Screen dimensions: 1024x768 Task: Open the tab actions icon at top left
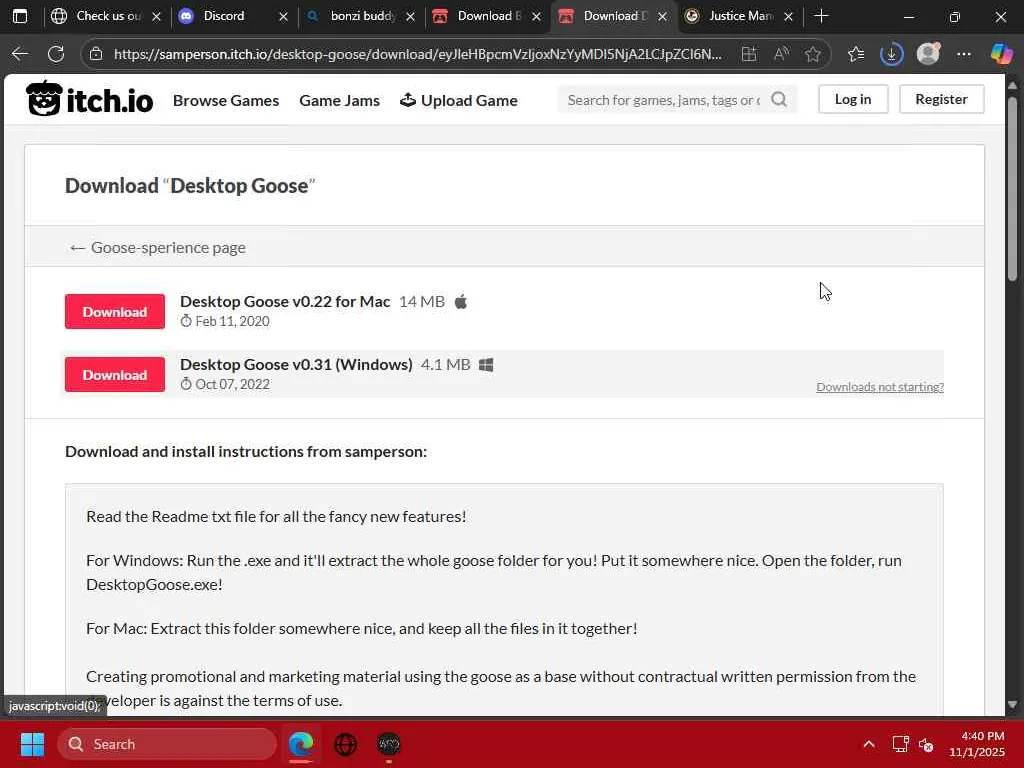(20, 16)
